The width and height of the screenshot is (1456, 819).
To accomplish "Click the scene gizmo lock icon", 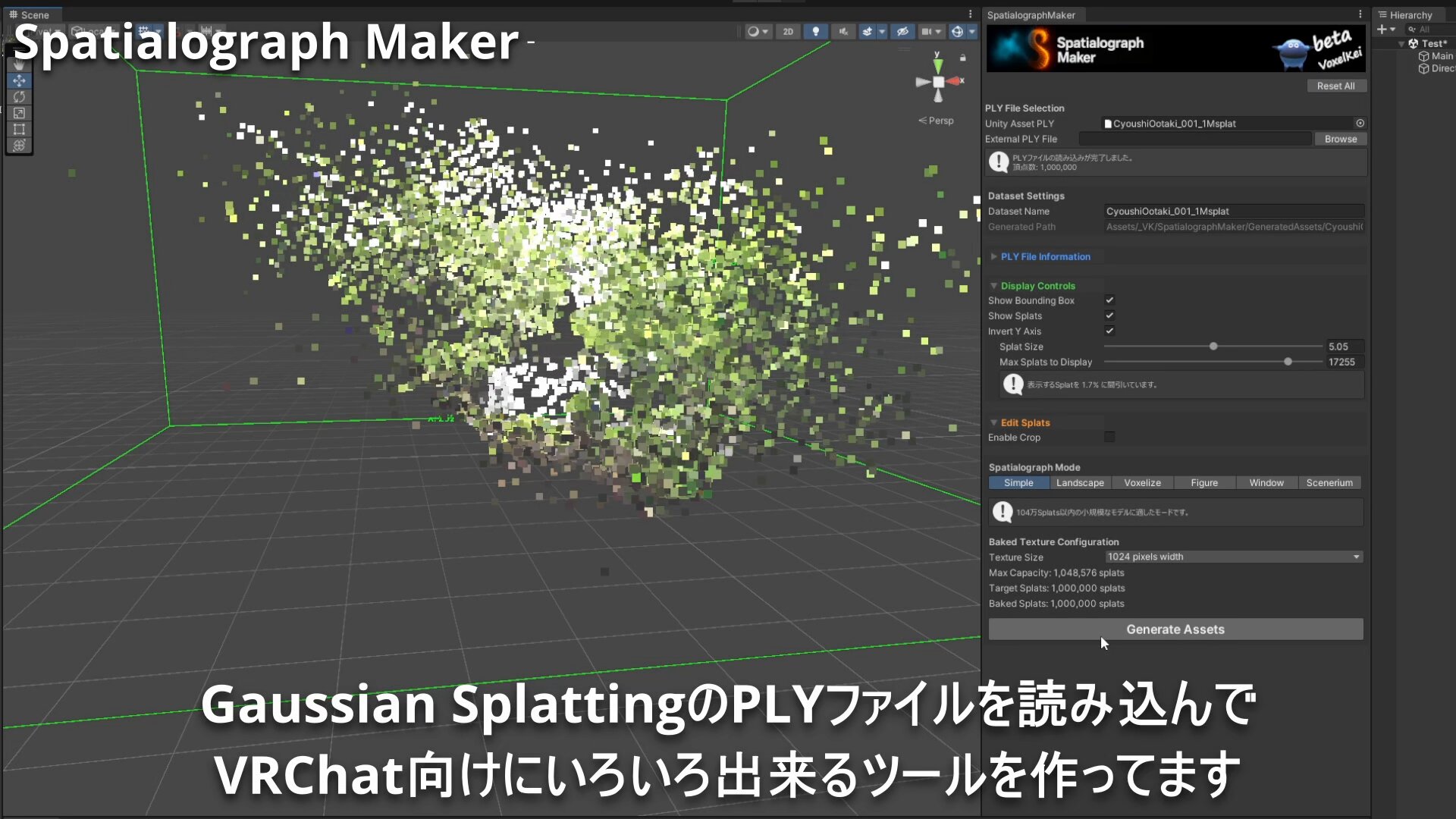I will [962, 58].
